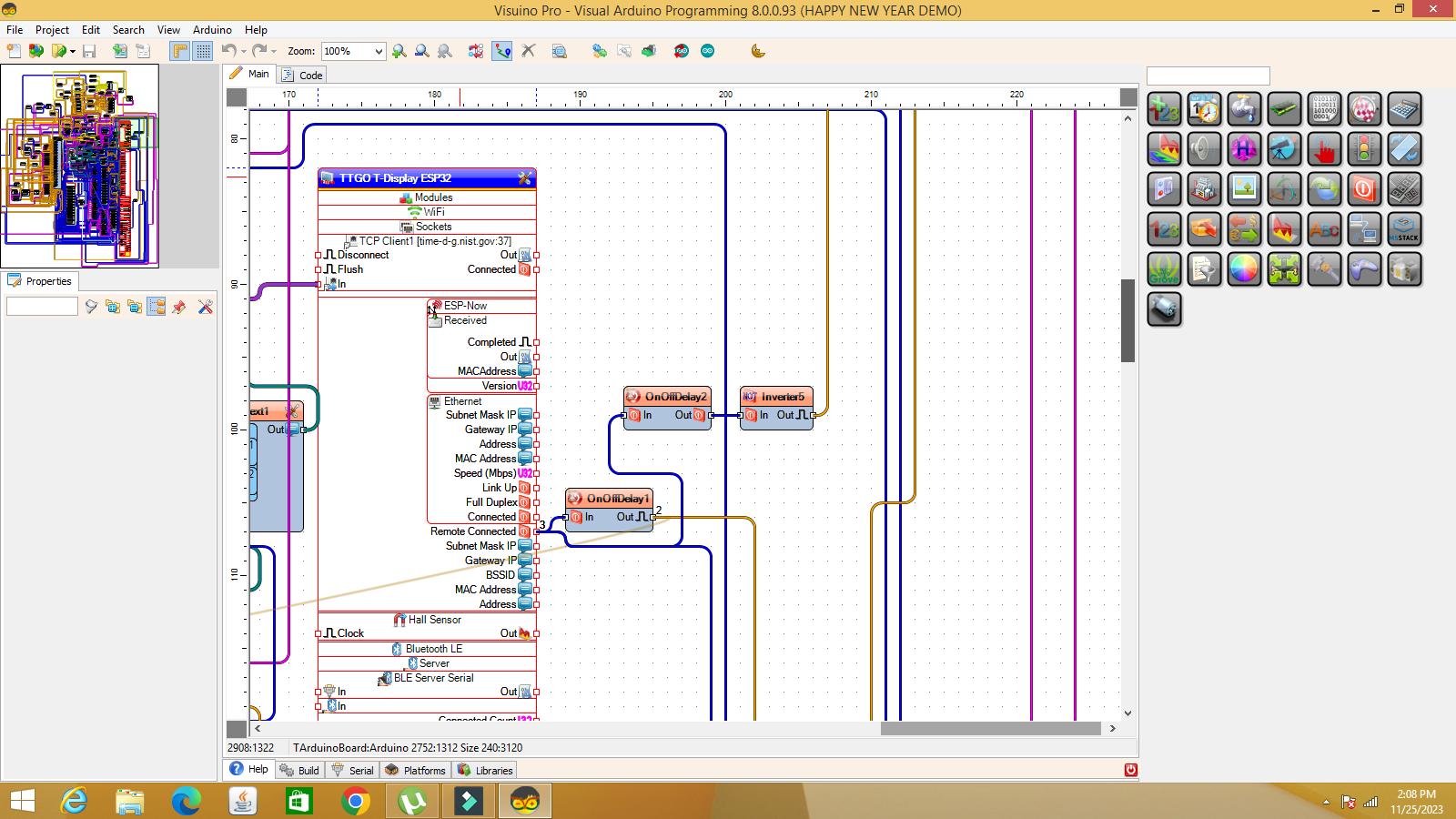Click the vertical canvas scrollbar thumb
Screen dimensions: 1456x819
coord(1128,320)
